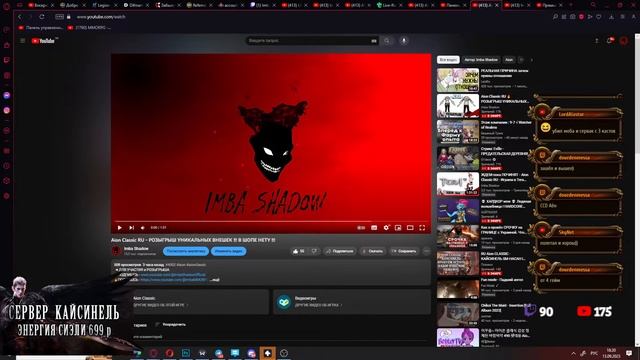The image size is (640, 360).
Task: Reload the browser page
Action: coord(42,17)
